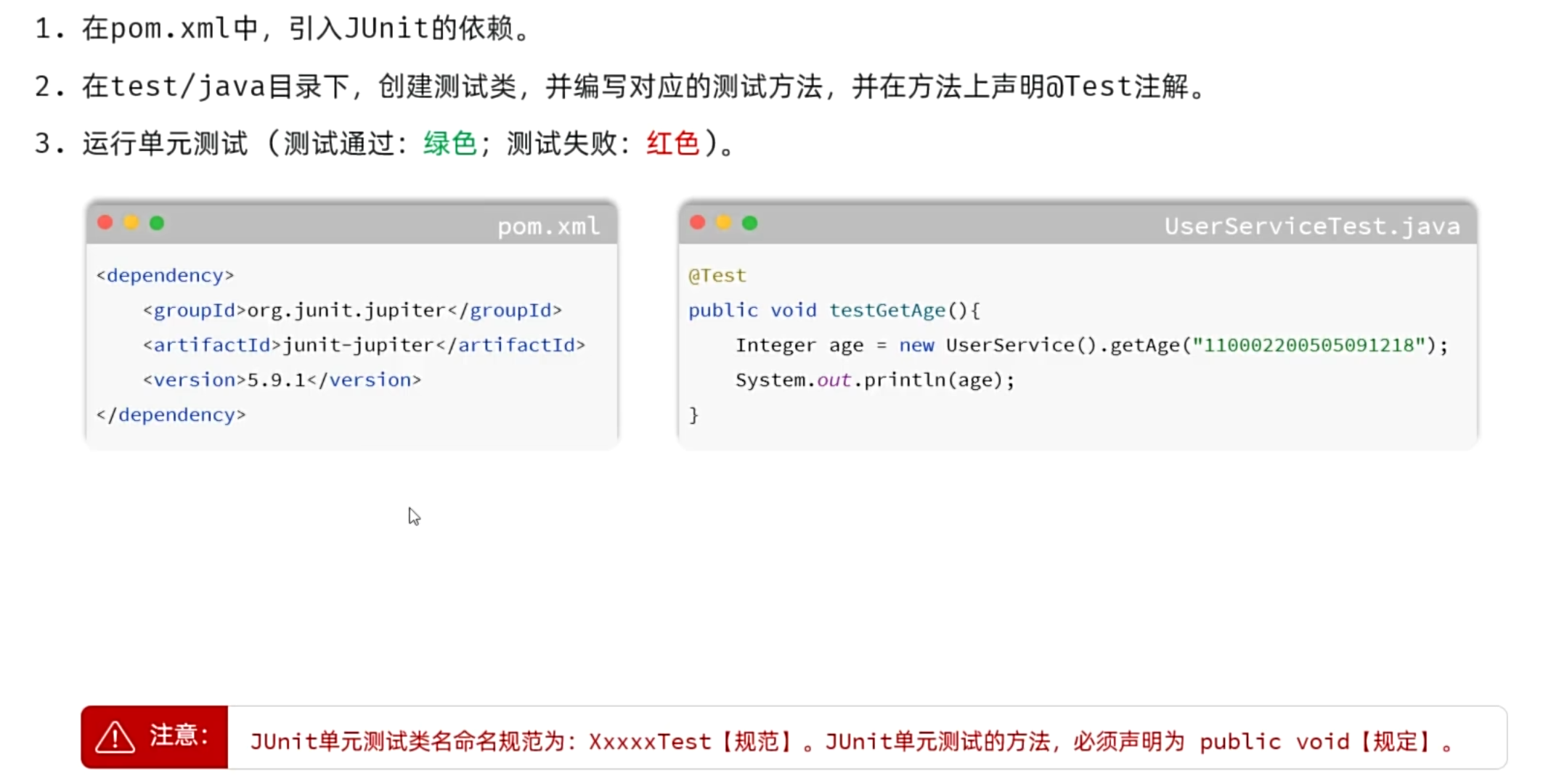The height and width of the screenshot is (784, 1543).
Task: Click green dot on UserServiceTest.java window
Action: [750, 223]
